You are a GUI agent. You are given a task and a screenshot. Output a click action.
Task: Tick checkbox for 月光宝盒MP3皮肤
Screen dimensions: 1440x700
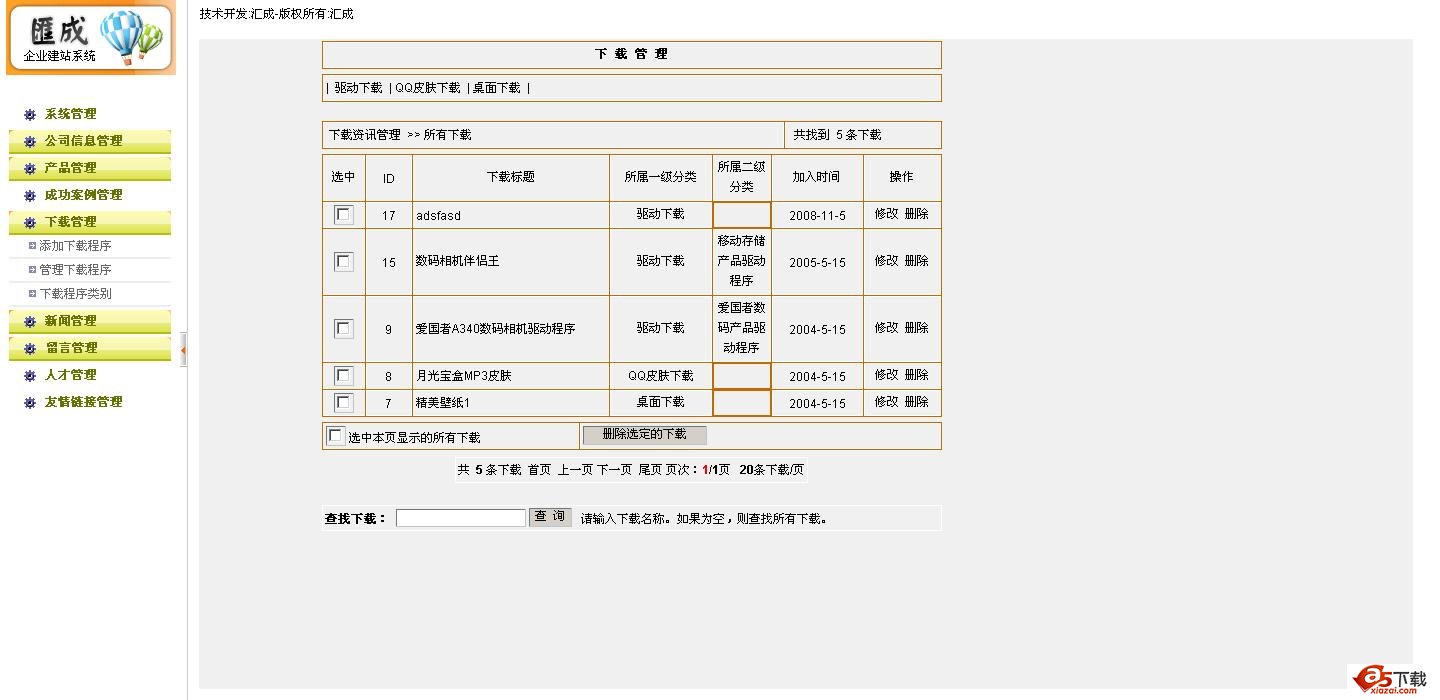pyautogui.click(x=343, y=375)
